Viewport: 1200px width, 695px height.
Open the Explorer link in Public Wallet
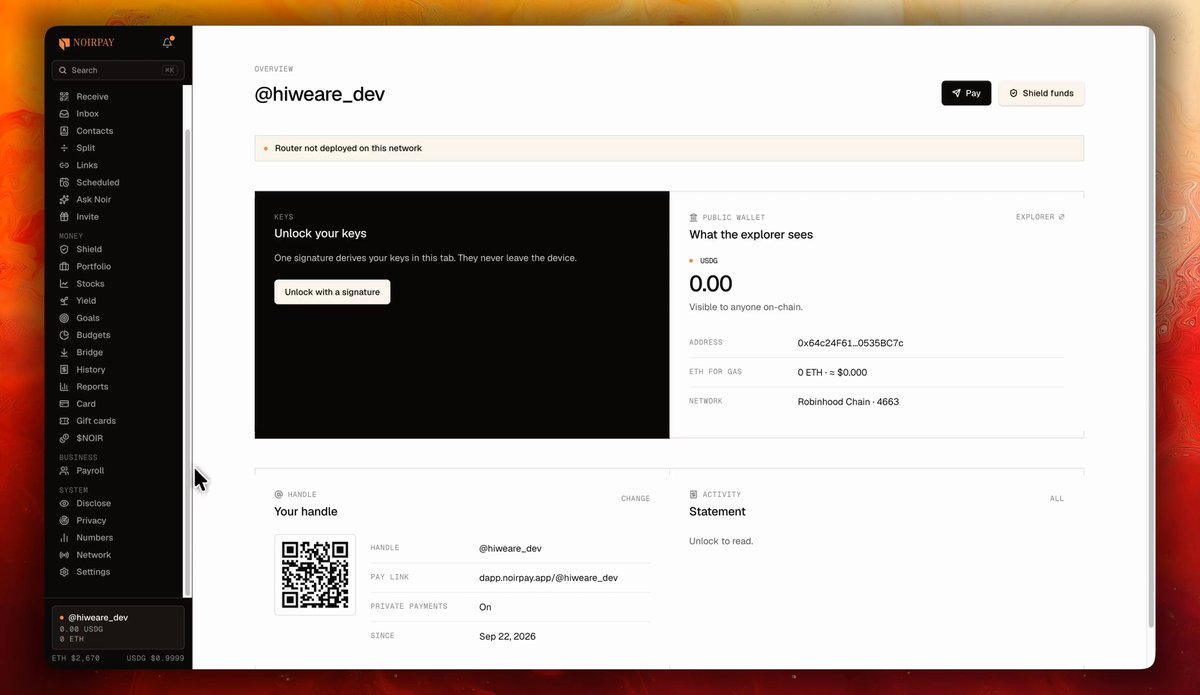[x=1040, y=217]
